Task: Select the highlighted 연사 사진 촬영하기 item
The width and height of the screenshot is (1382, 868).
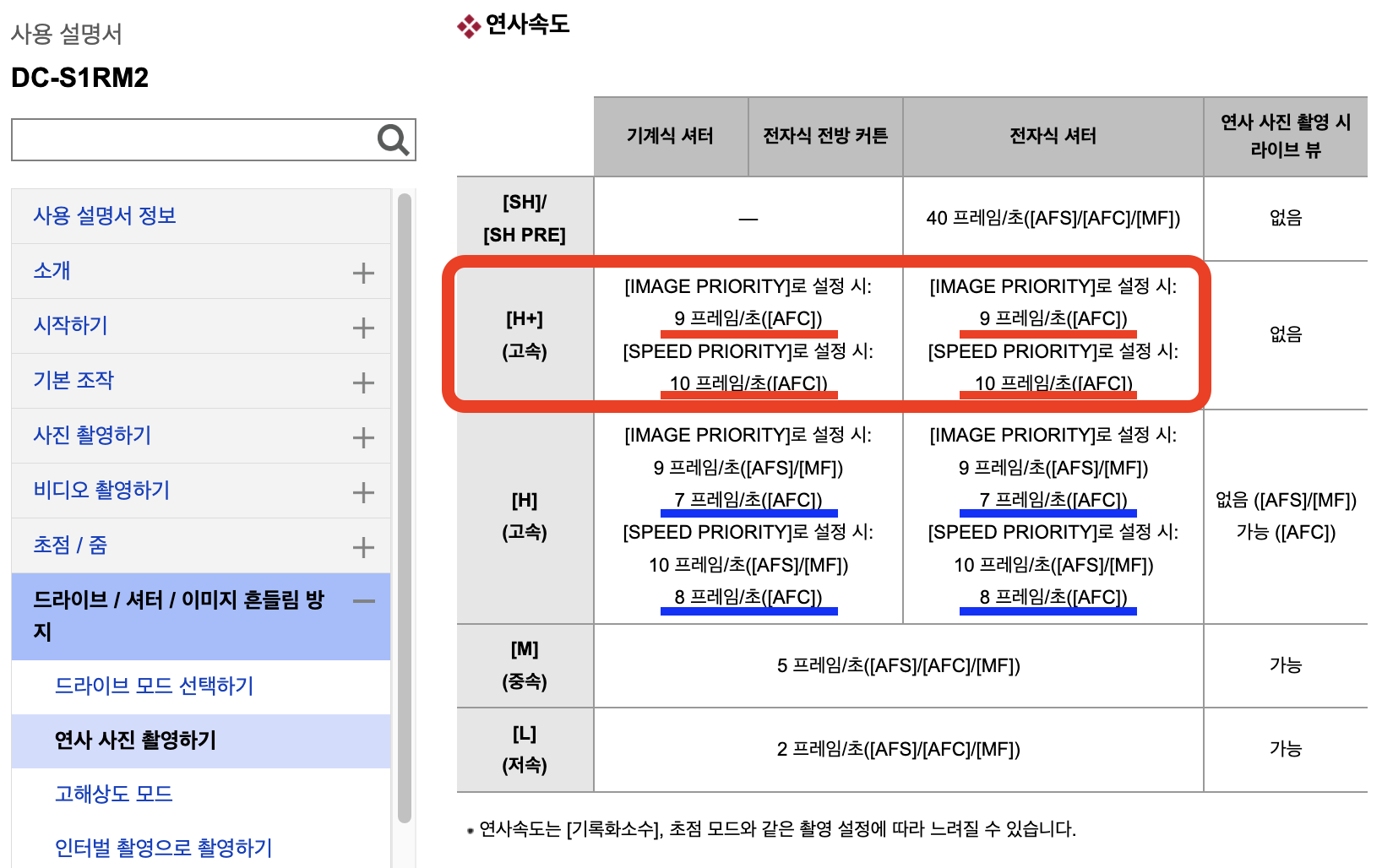Action: coord(135,741)
